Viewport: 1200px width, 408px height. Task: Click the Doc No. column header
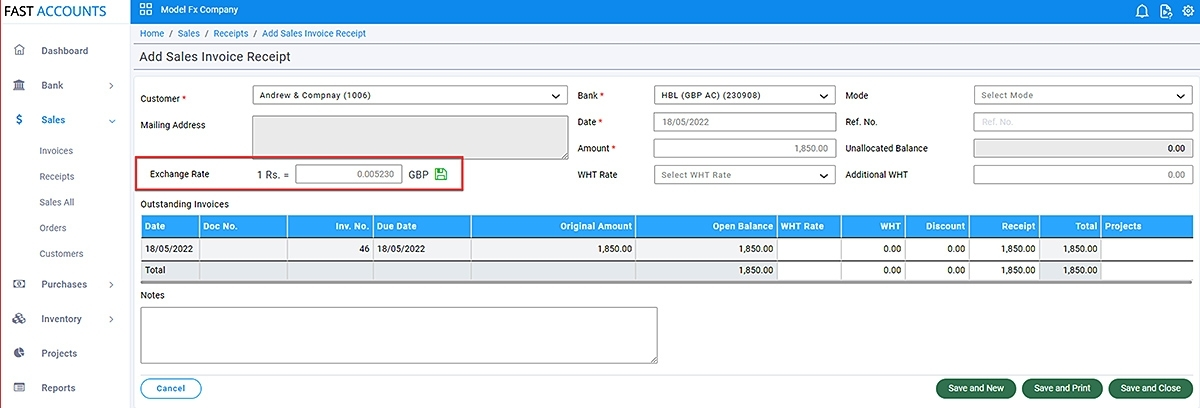243,226
